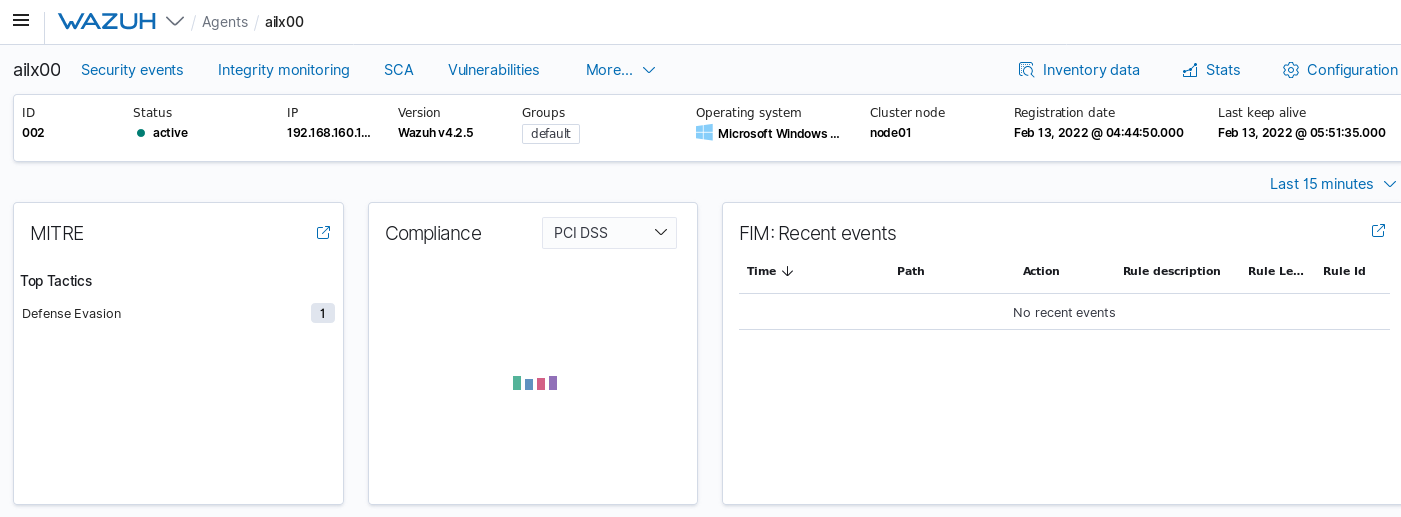Click the default group badge
This screenshot has width=1401, height=517.
click(x=551, y=133)
